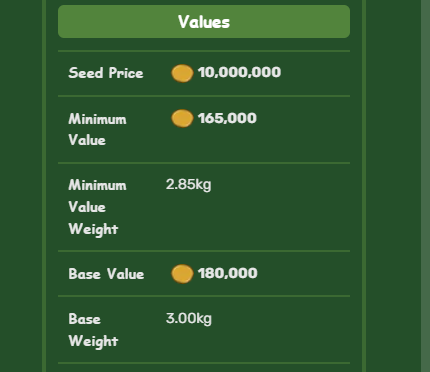Click the 165,000 minimum value amount
Screen dimensions: 430x372
(x=227, y=118)
